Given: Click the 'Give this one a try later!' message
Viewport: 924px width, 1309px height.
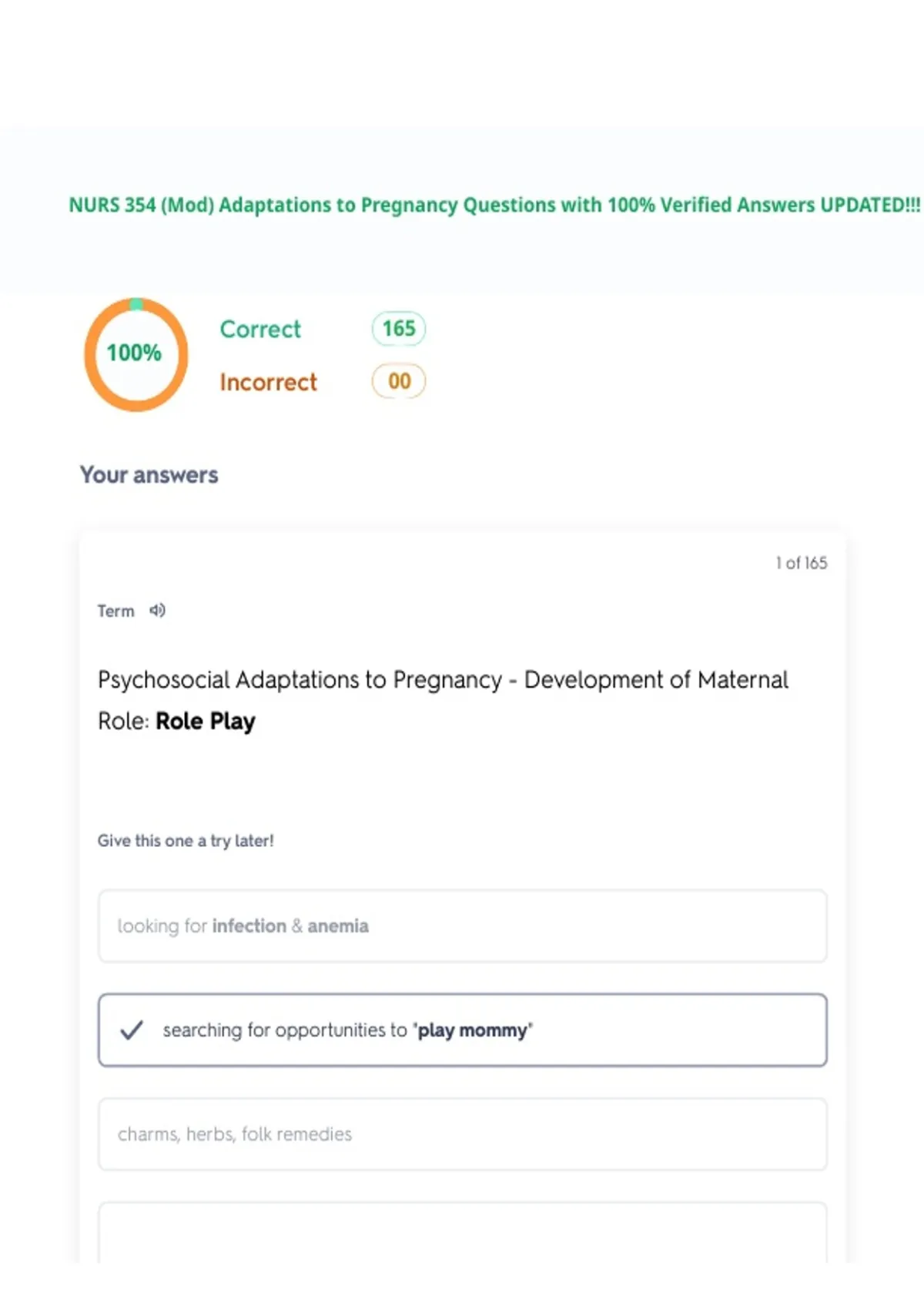Looking at the screenshot, I should click(186, 841).
